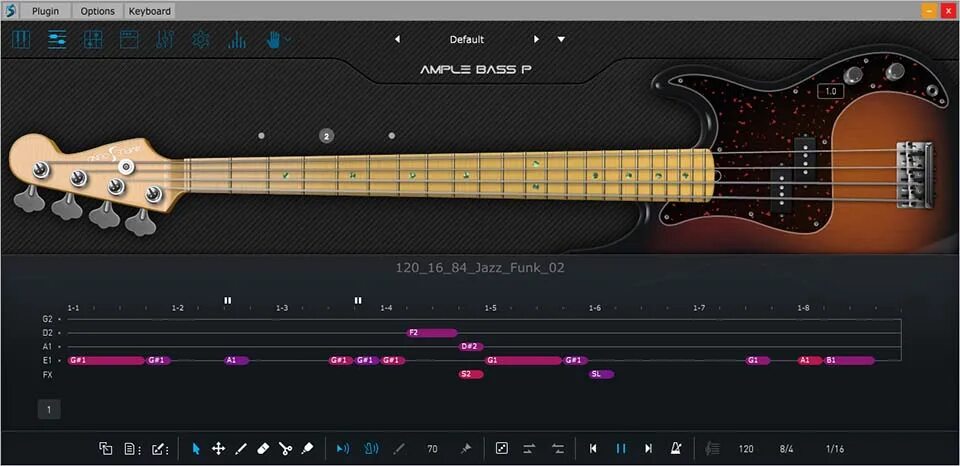The height and width of the screenshot is (466, 960).
Task: Expand the chevron next to hand icon
Action: click(288, 40)
